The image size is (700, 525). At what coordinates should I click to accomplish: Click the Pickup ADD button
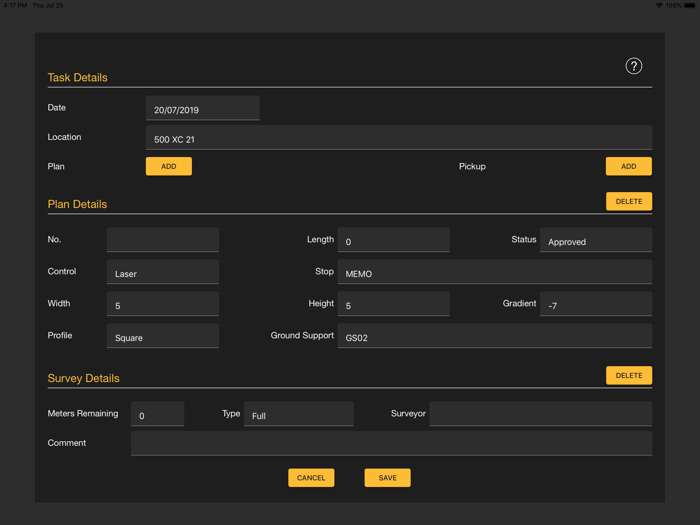point(628,166)
